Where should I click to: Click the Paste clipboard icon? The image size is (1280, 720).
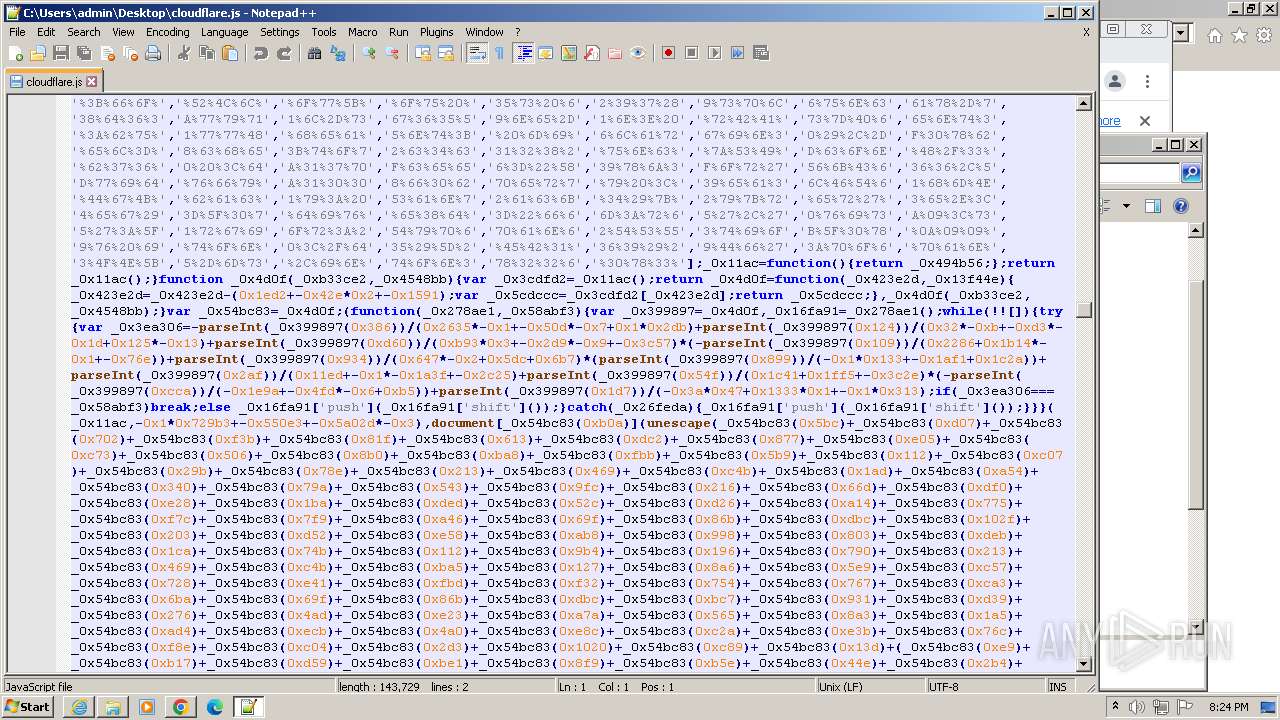(x=230, y=53)
